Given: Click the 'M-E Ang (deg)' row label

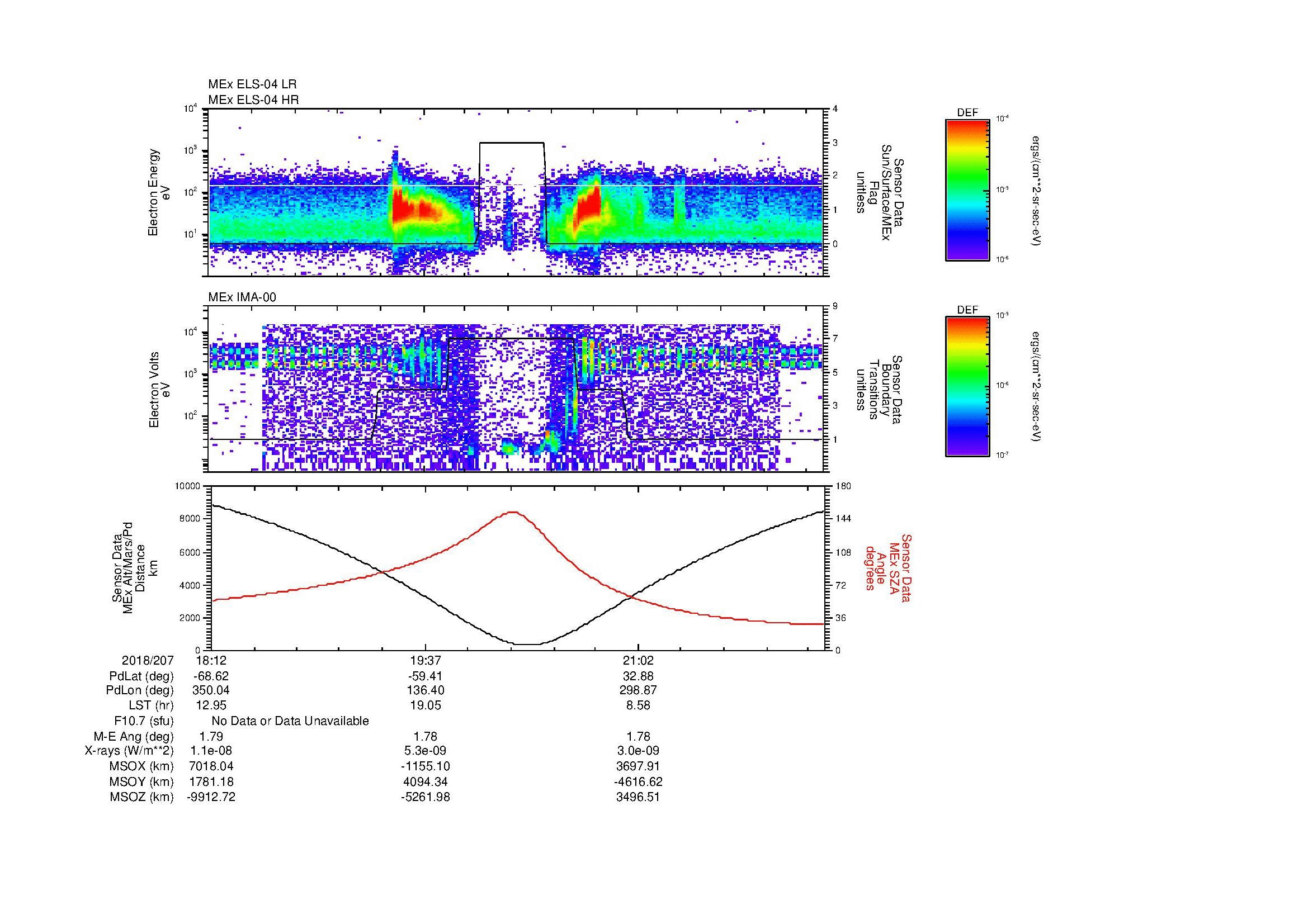Looking at the screenshot, I should click(134, 736).
